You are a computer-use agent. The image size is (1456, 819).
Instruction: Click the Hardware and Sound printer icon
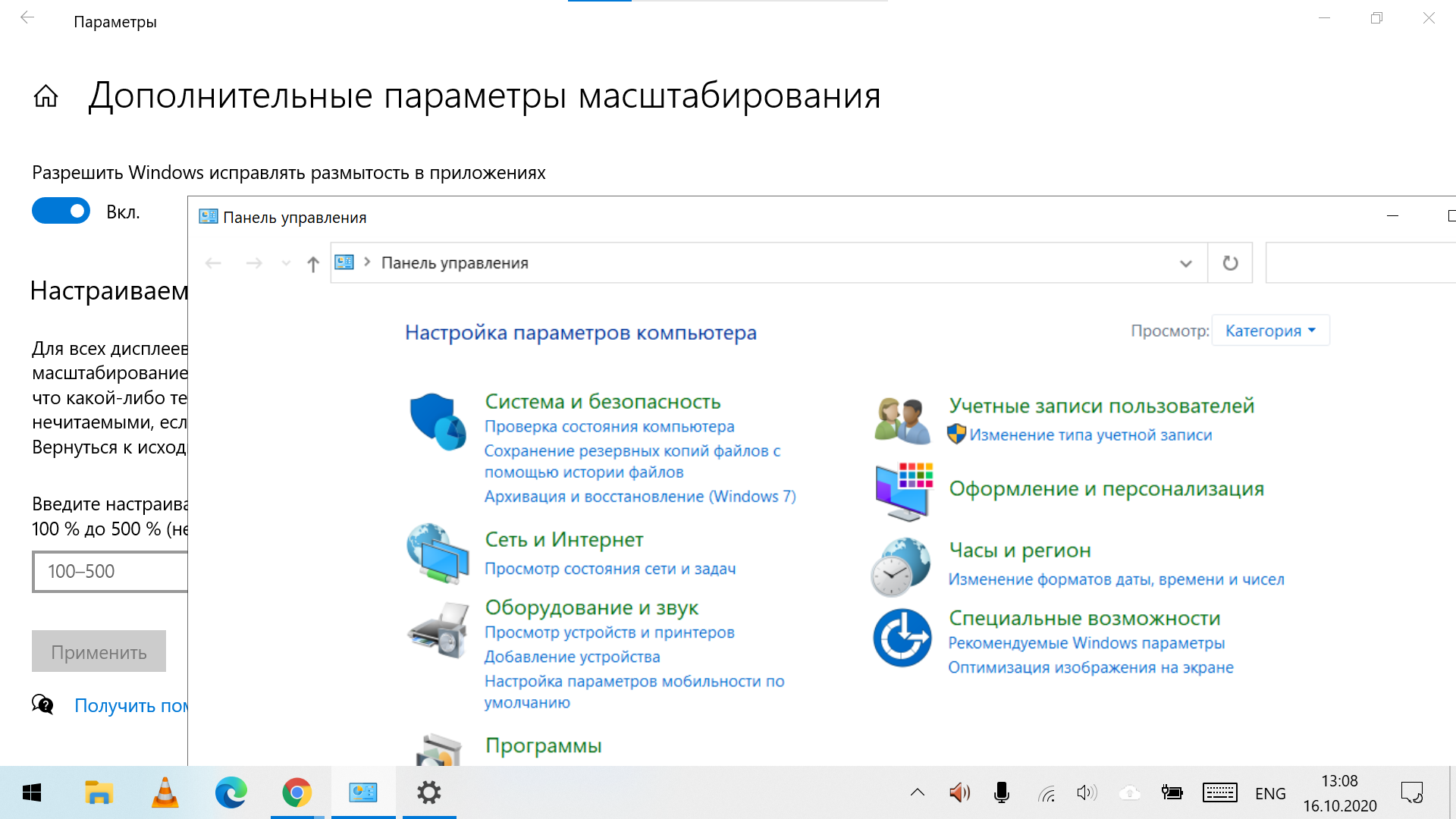coord(438,629)
